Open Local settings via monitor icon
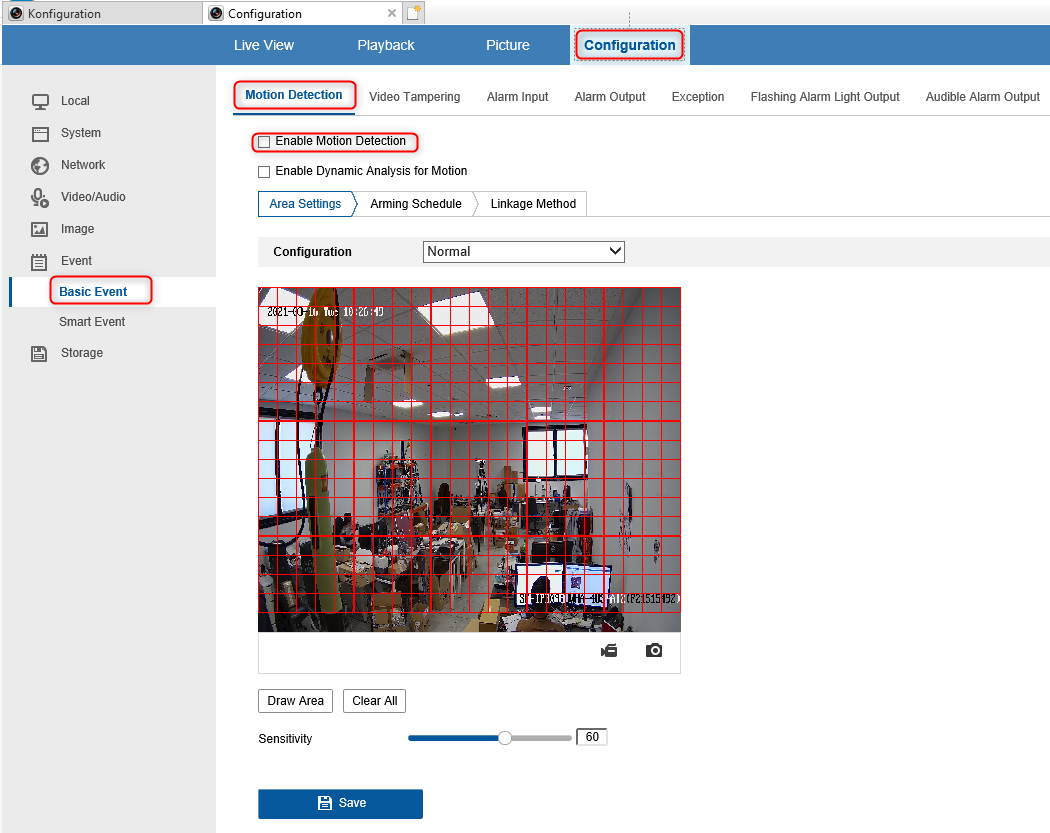The image size is (1050, 833). pyautogui.click(x=40, y=101)
